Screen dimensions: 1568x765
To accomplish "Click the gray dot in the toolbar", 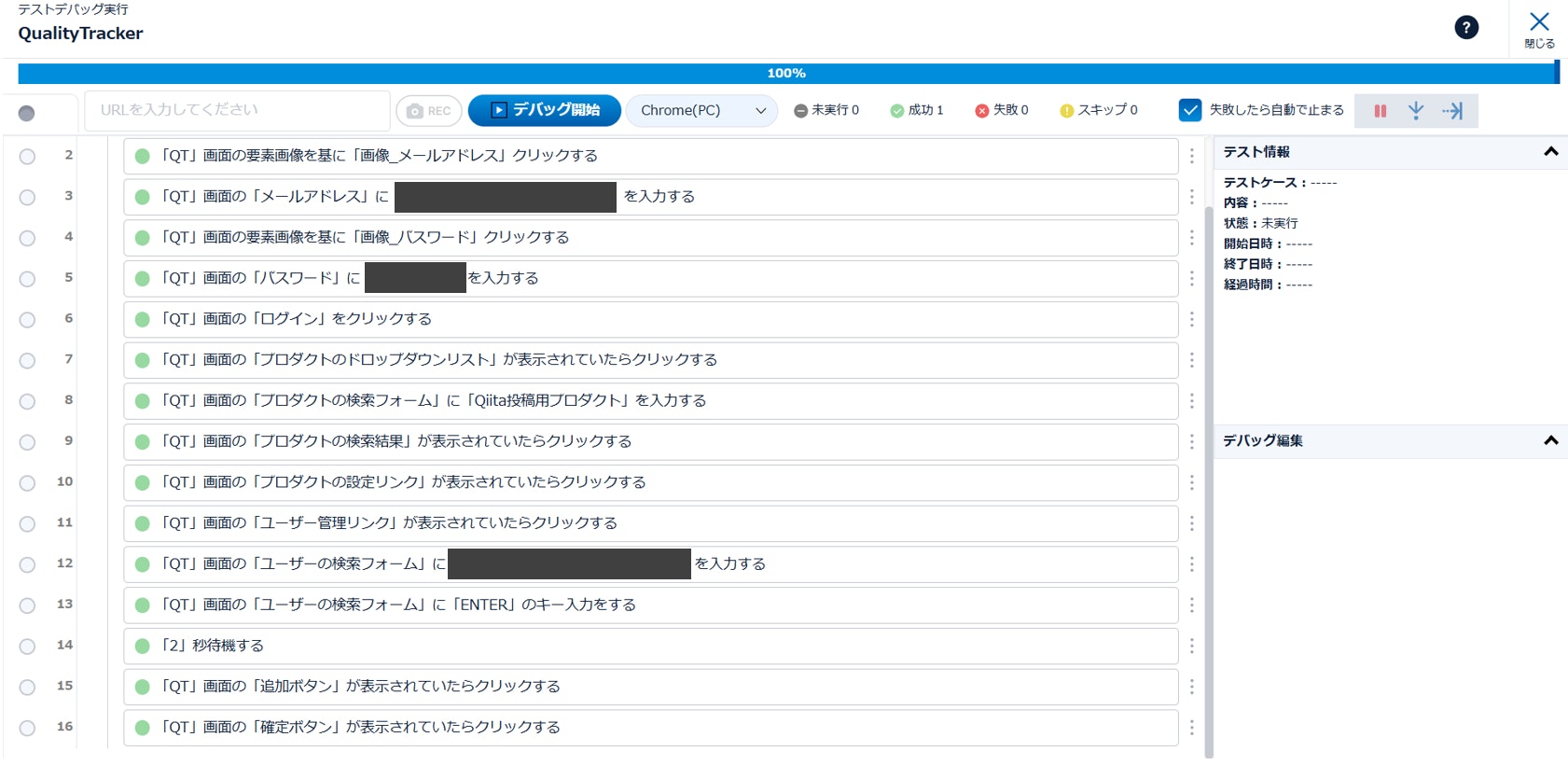I will 26,113.
